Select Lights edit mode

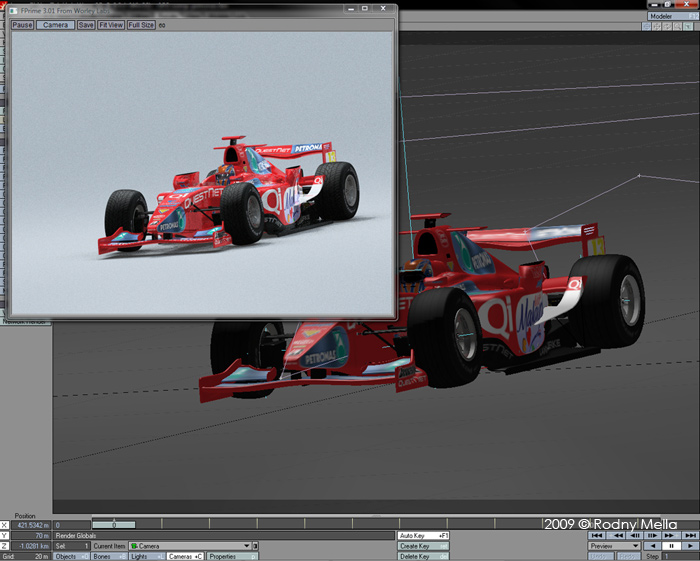pyautogui.click(x=145, y=557)
